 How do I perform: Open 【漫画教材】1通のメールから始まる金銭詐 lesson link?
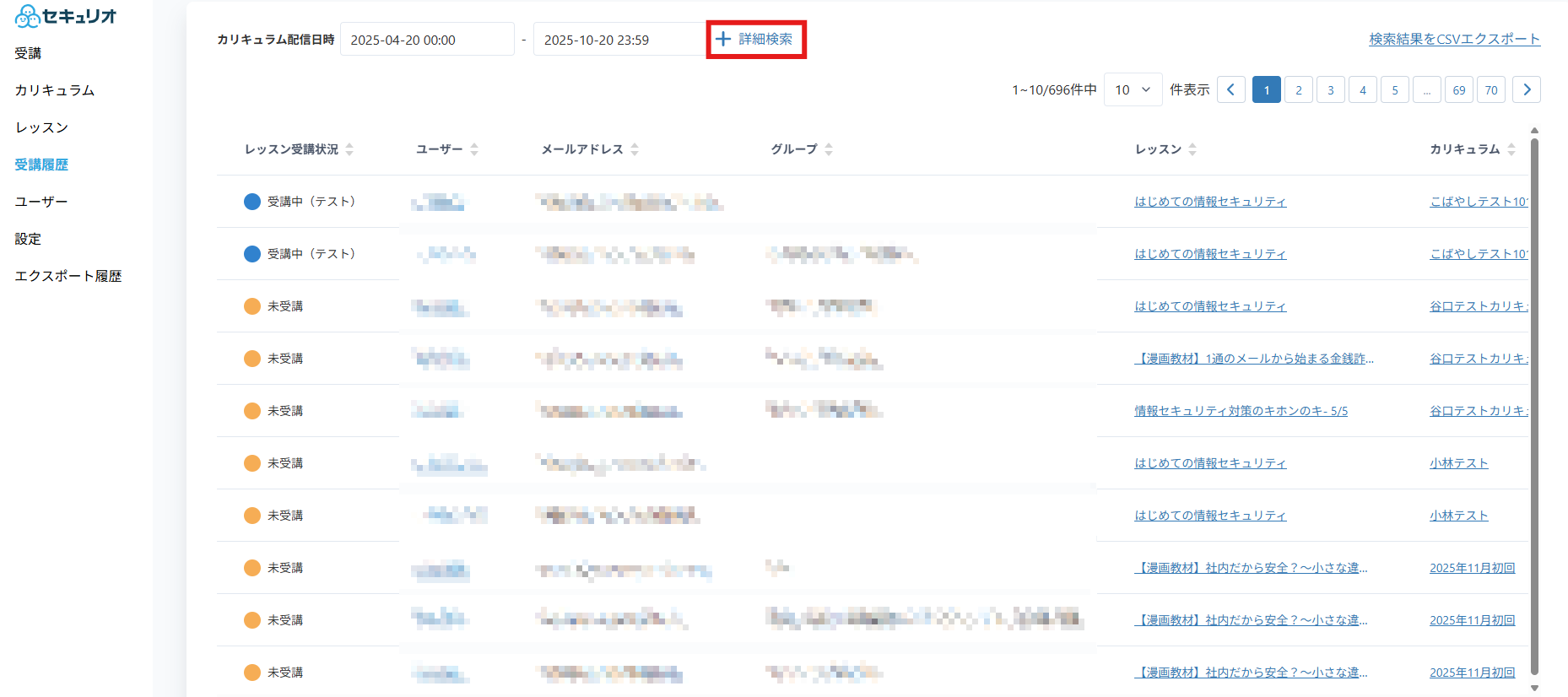tap(1254, 359)
